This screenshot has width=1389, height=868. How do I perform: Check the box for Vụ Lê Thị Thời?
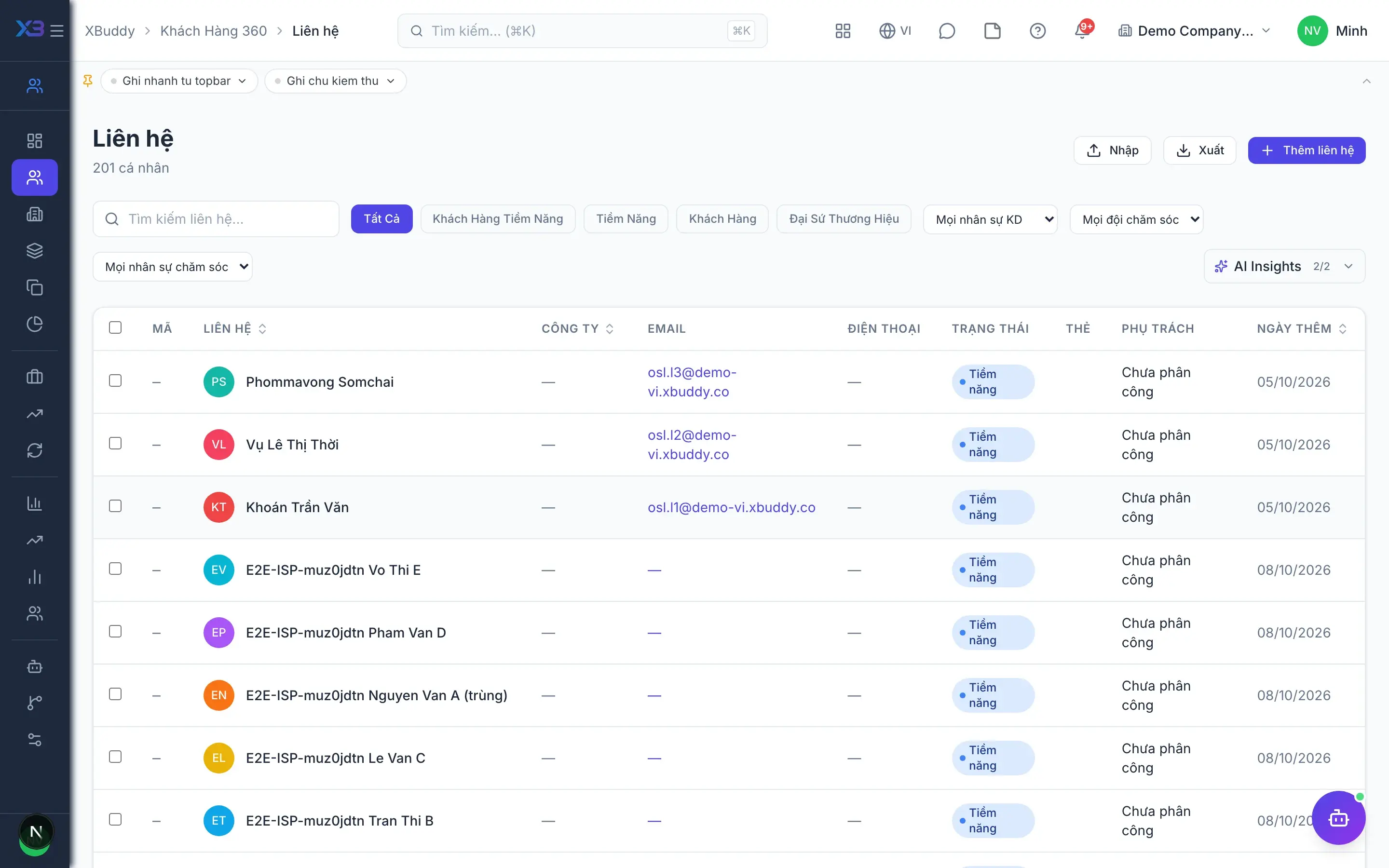115,444
